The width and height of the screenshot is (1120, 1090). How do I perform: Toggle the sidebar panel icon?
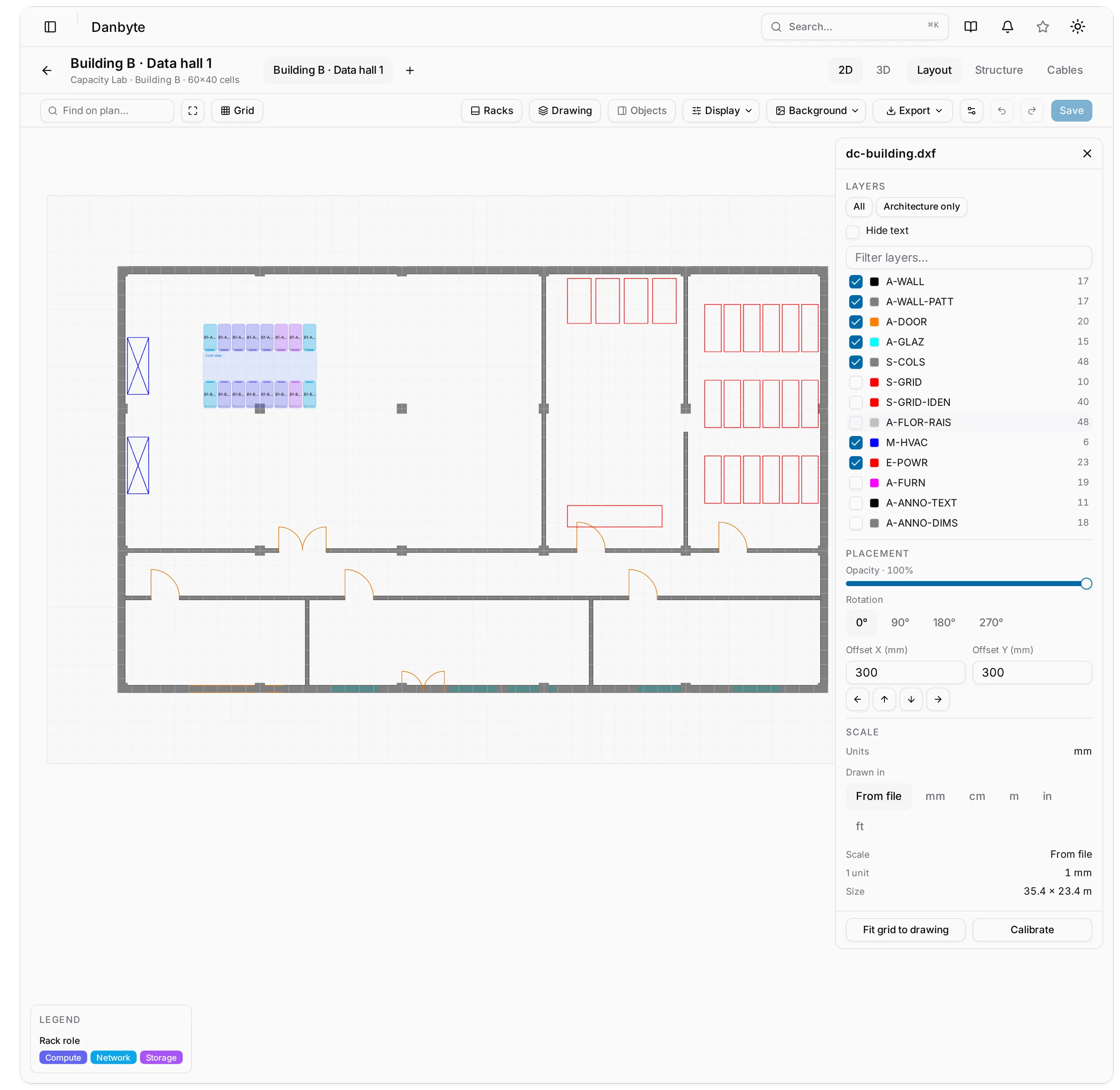point(50,27)
